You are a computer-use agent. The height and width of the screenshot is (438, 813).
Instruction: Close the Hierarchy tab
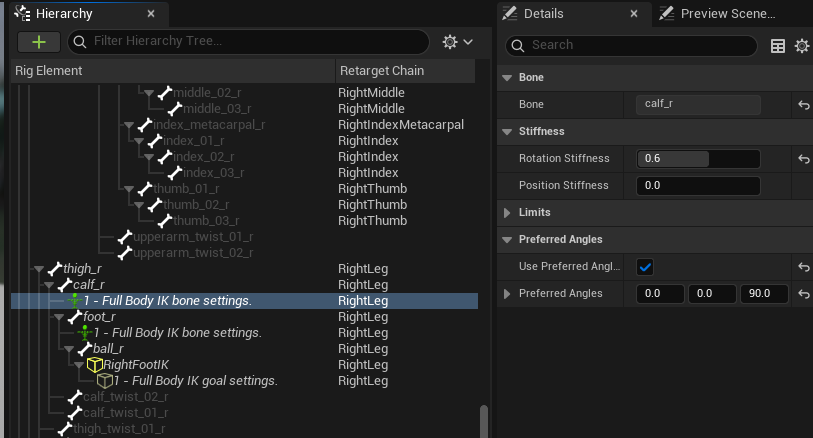click(151, 14)
